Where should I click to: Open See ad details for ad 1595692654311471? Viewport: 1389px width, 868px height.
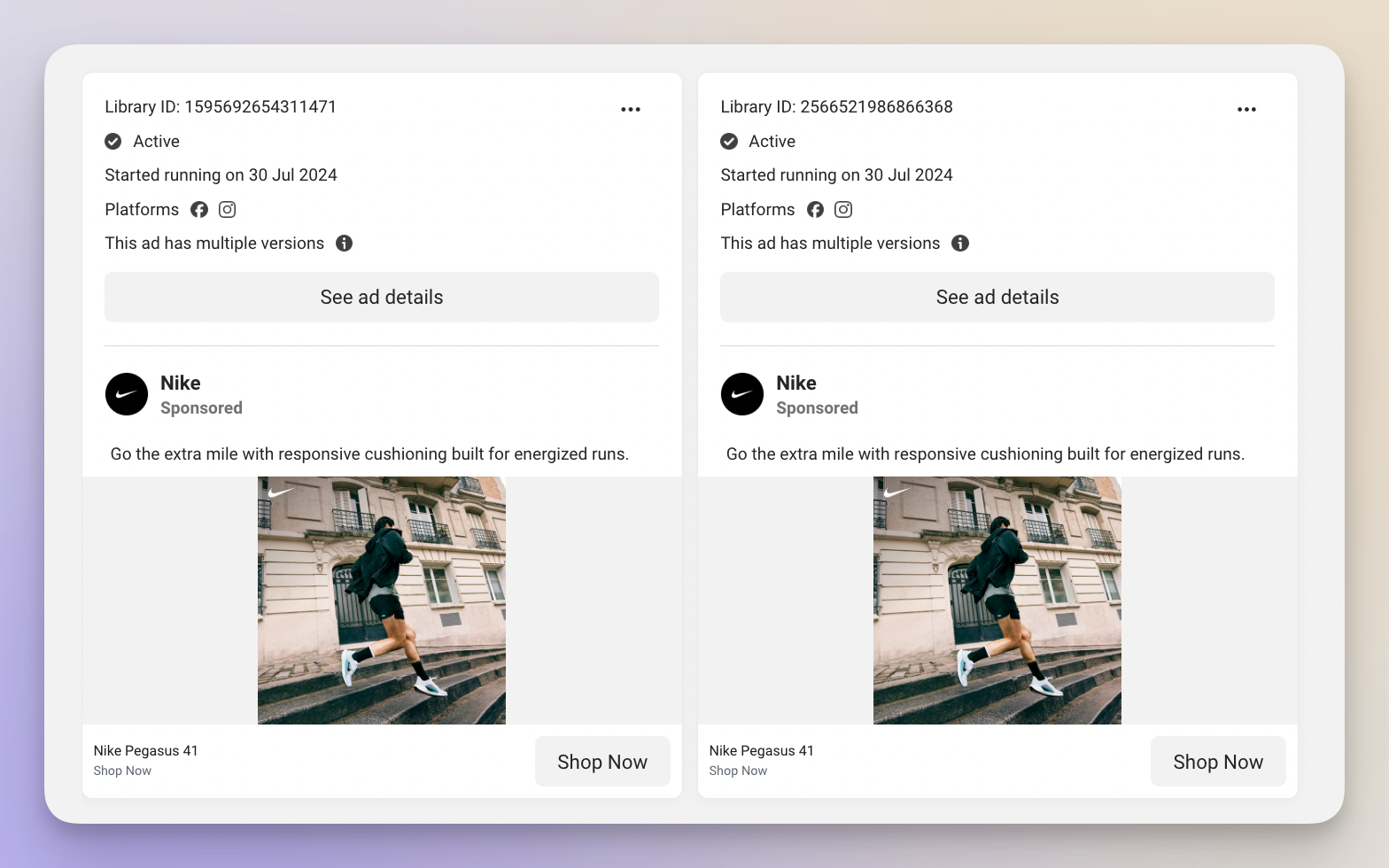[382, 298]
